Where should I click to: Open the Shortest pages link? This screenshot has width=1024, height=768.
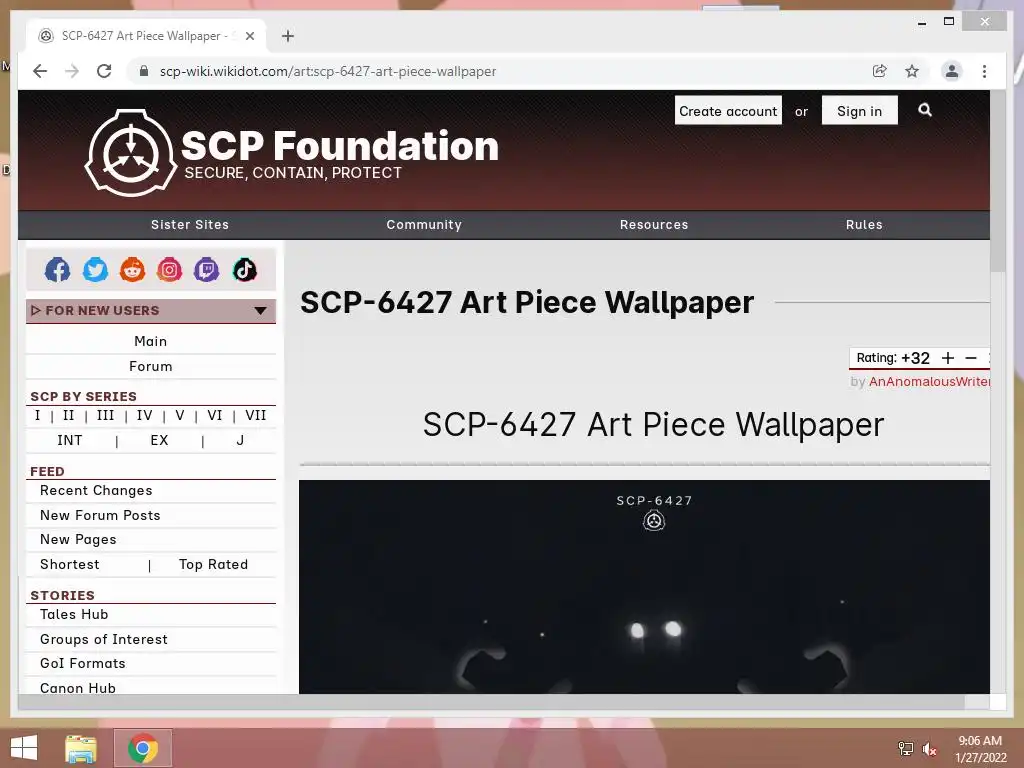[70, 564]
